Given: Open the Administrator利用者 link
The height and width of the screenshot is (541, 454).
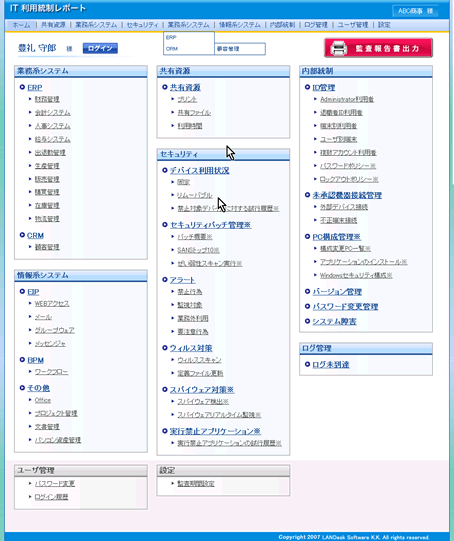Looking at the screenshot, I should point(347,99).
